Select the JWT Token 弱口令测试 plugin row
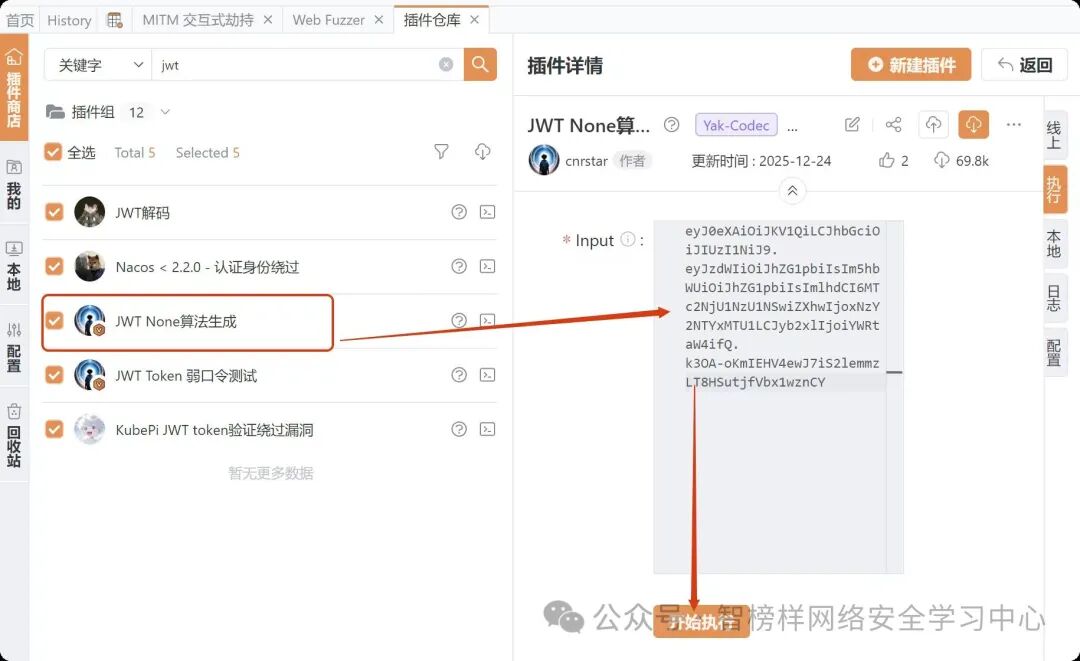The height and width of the screenshot is (661, 1080). pyautogui.click(x=269, y=375)
